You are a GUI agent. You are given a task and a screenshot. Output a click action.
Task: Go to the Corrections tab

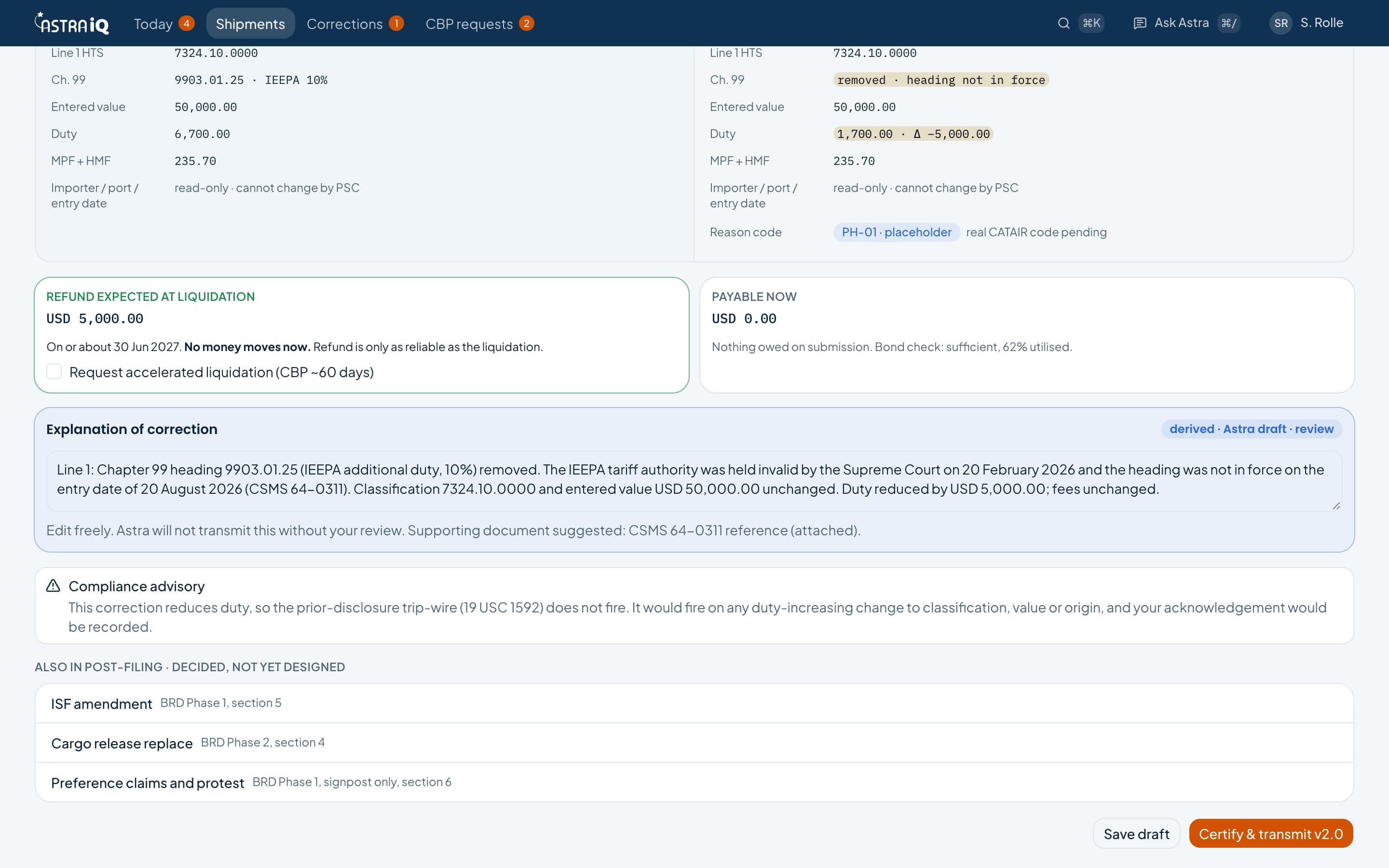click(354, 23)
